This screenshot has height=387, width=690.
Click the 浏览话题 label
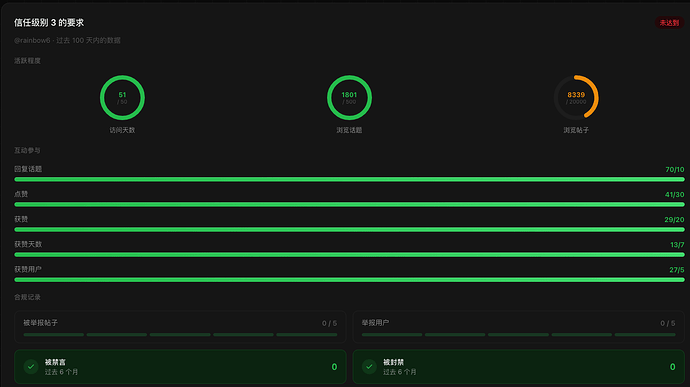point(349,130)
